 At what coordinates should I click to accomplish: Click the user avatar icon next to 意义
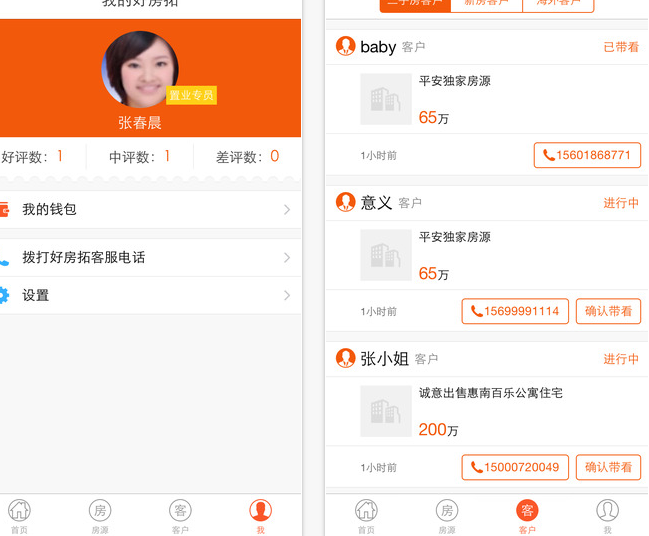346,202
